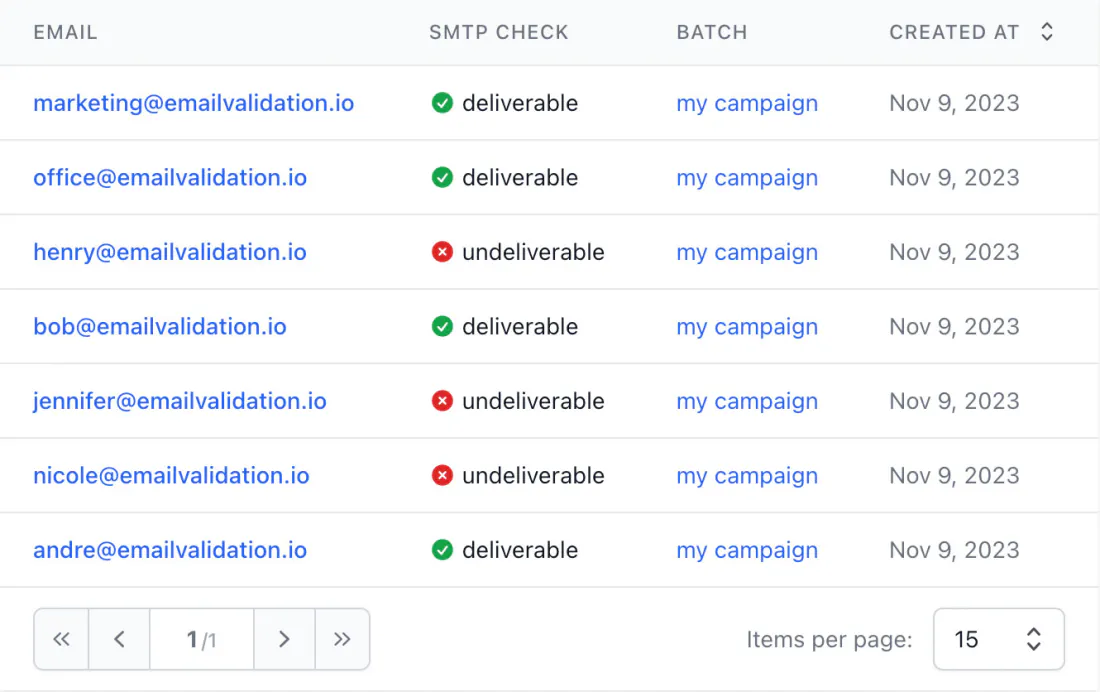Click the Items per page label
Viewport: 1100px width, 692px height.
[829, 639]
